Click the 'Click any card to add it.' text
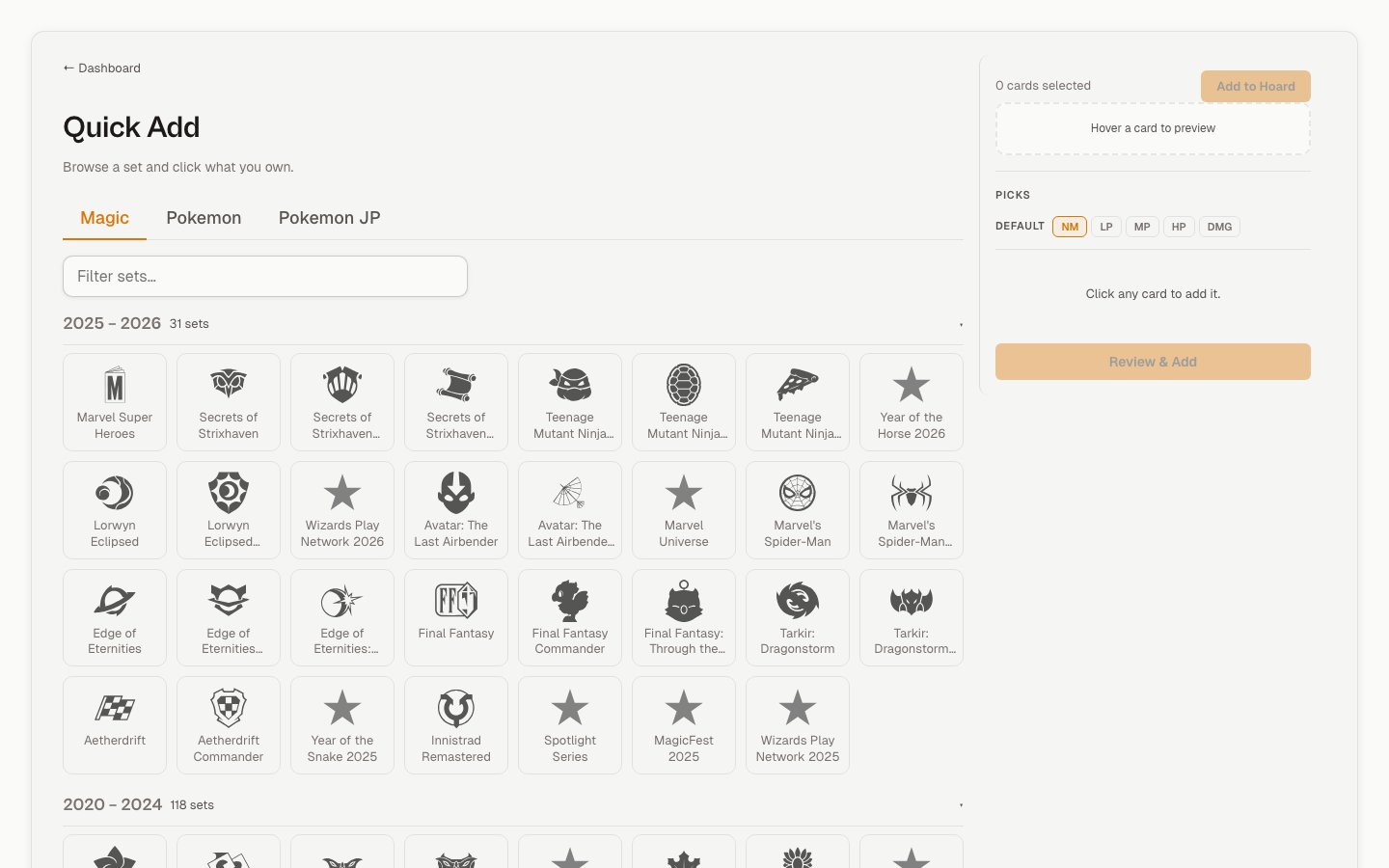Image resolution: width=1389 pixels, height=868 pixels. (1153, 294)
